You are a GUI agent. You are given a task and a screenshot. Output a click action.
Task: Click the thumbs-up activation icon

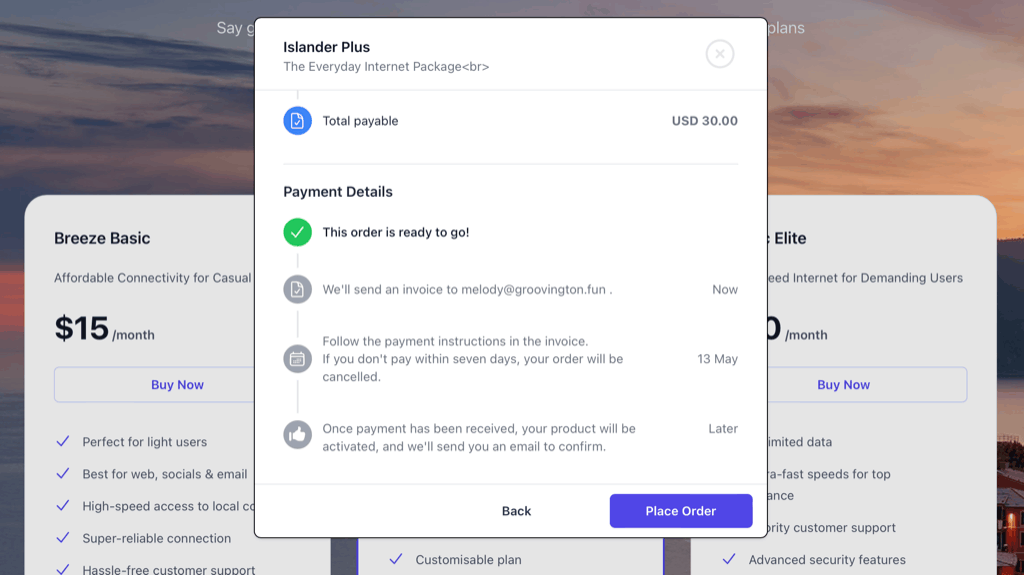pyautogui.click(x=297, y=435)
